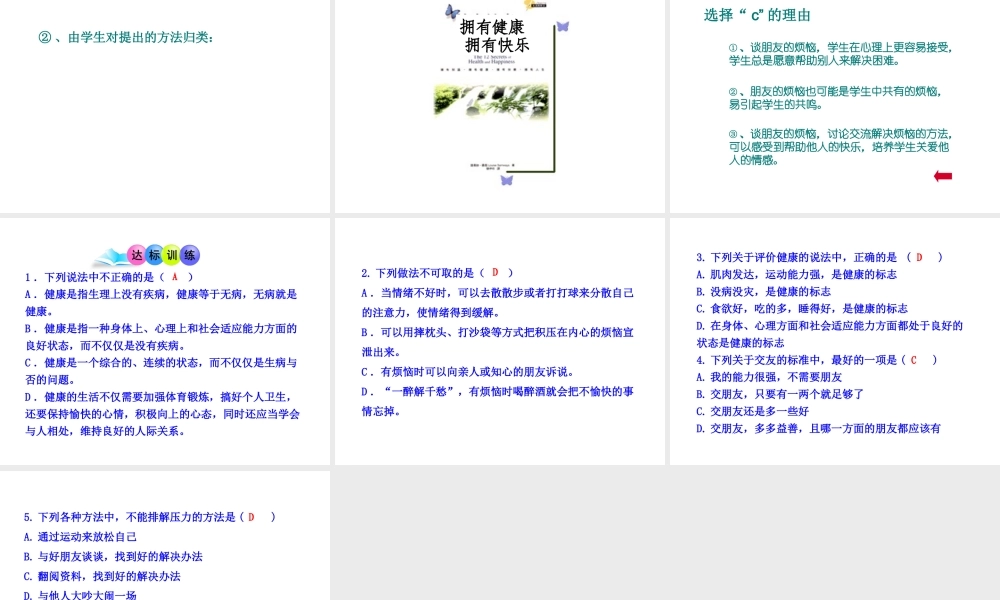
Task: Select option D 交朋友,多多益善
Action: pos(818,428)
